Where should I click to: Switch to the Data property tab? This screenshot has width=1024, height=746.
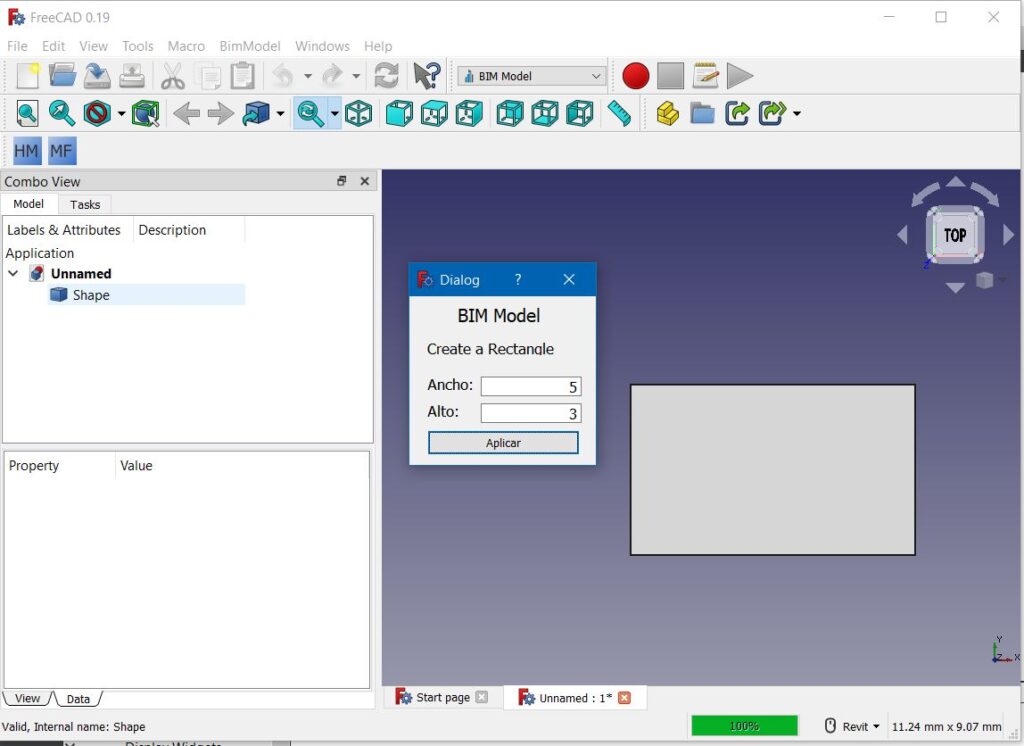78,699
